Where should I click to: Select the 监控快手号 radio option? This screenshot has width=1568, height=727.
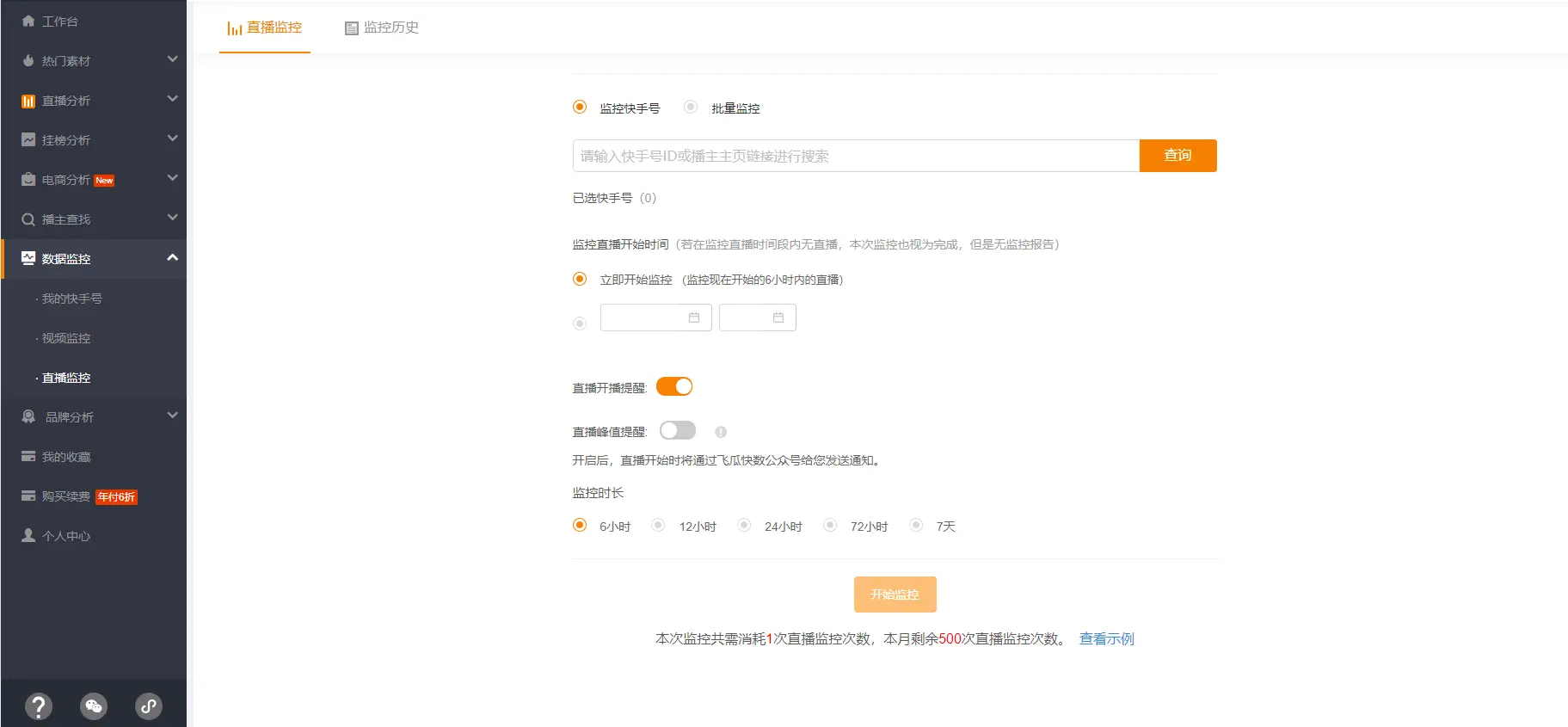pos(580,107)
